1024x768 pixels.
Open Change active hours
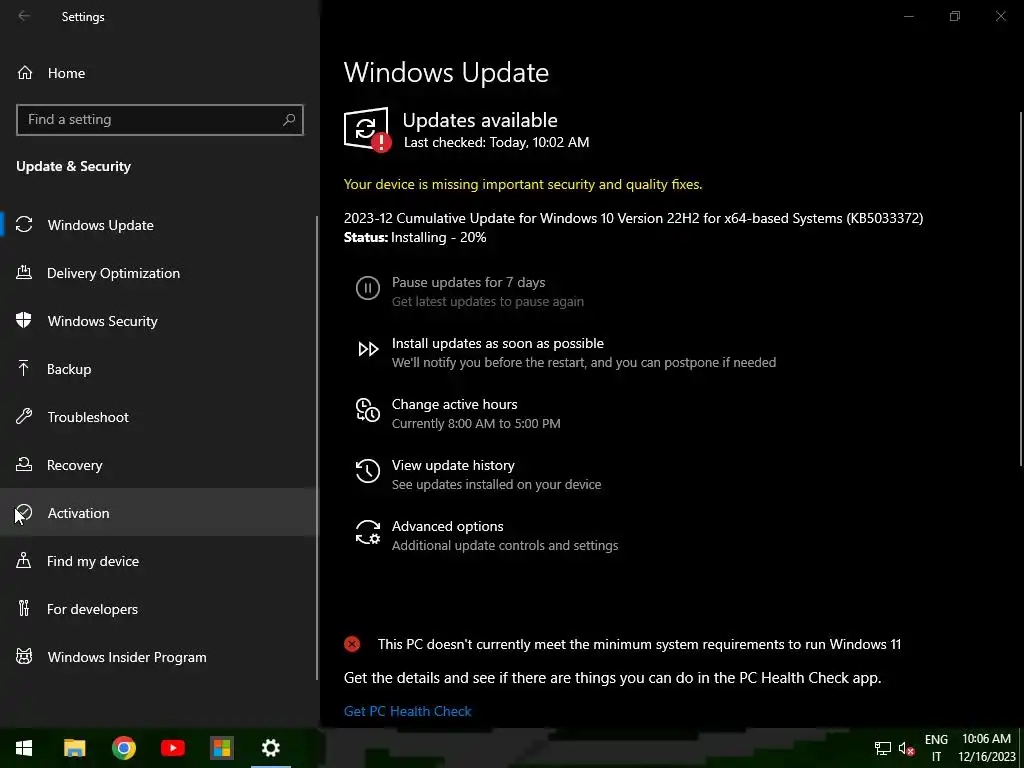point(459,413)
